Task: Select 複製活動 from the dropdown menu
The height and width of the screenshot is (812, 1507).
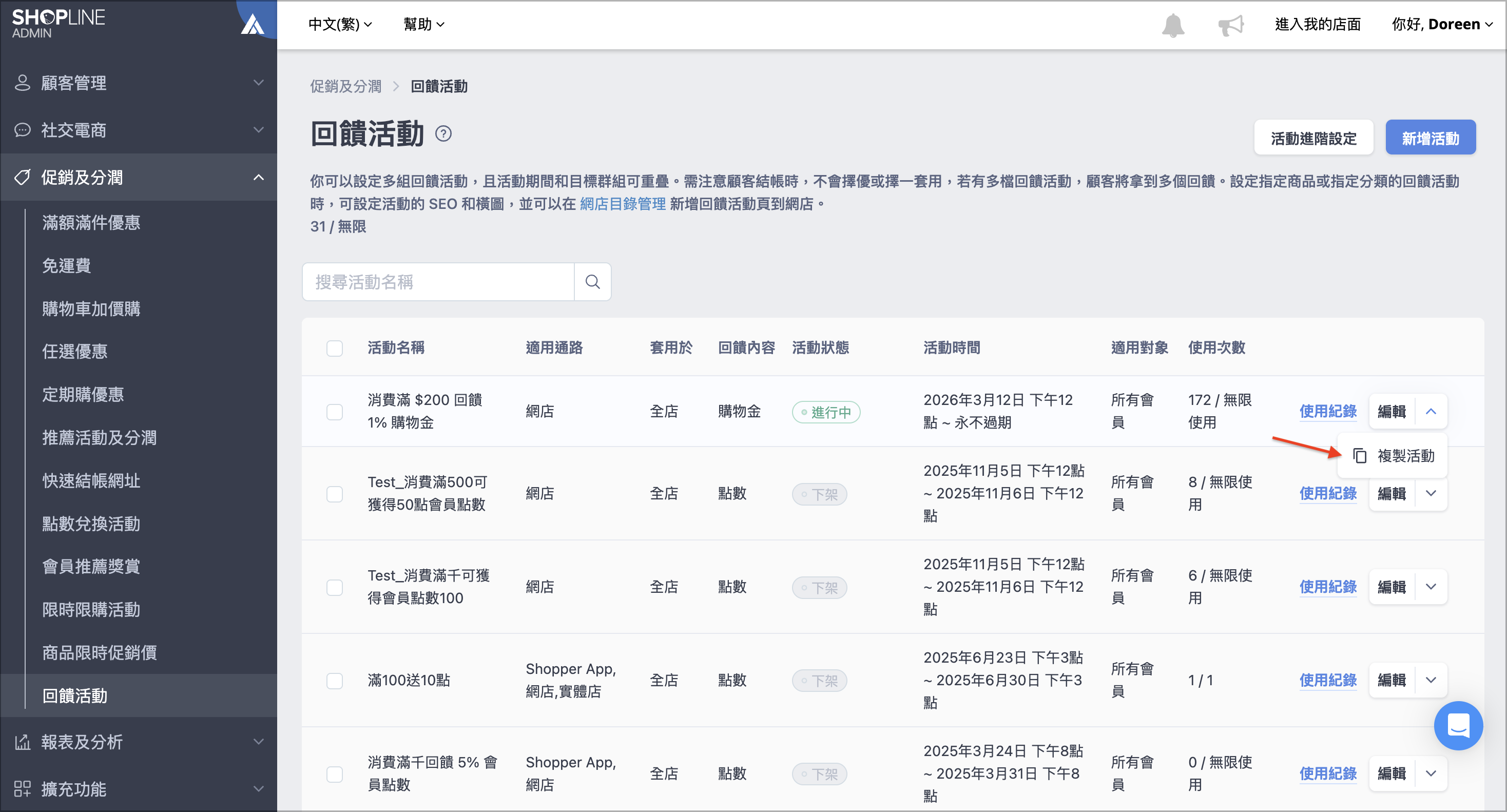Action: [1393, 456]
